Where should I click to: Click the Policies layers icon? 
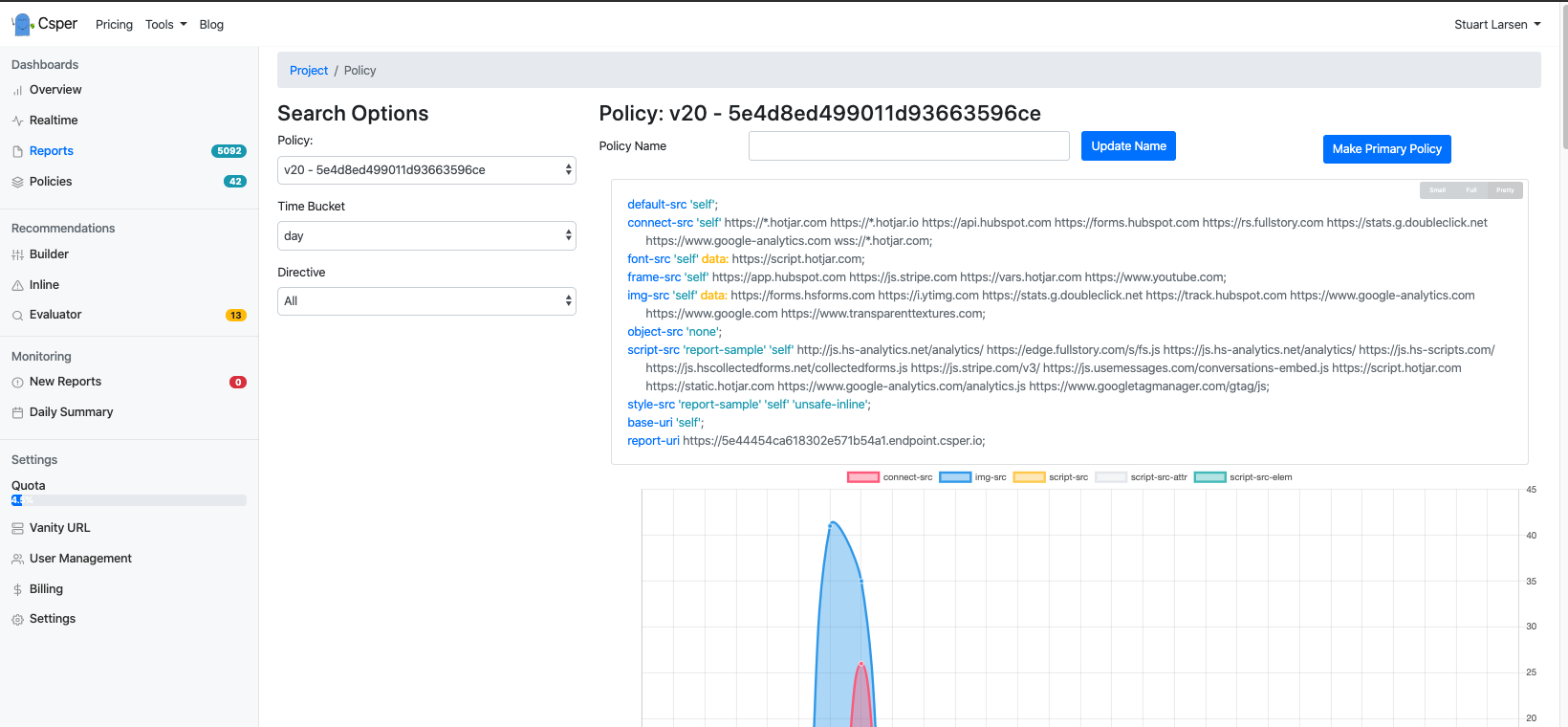[x=17, y=182]
